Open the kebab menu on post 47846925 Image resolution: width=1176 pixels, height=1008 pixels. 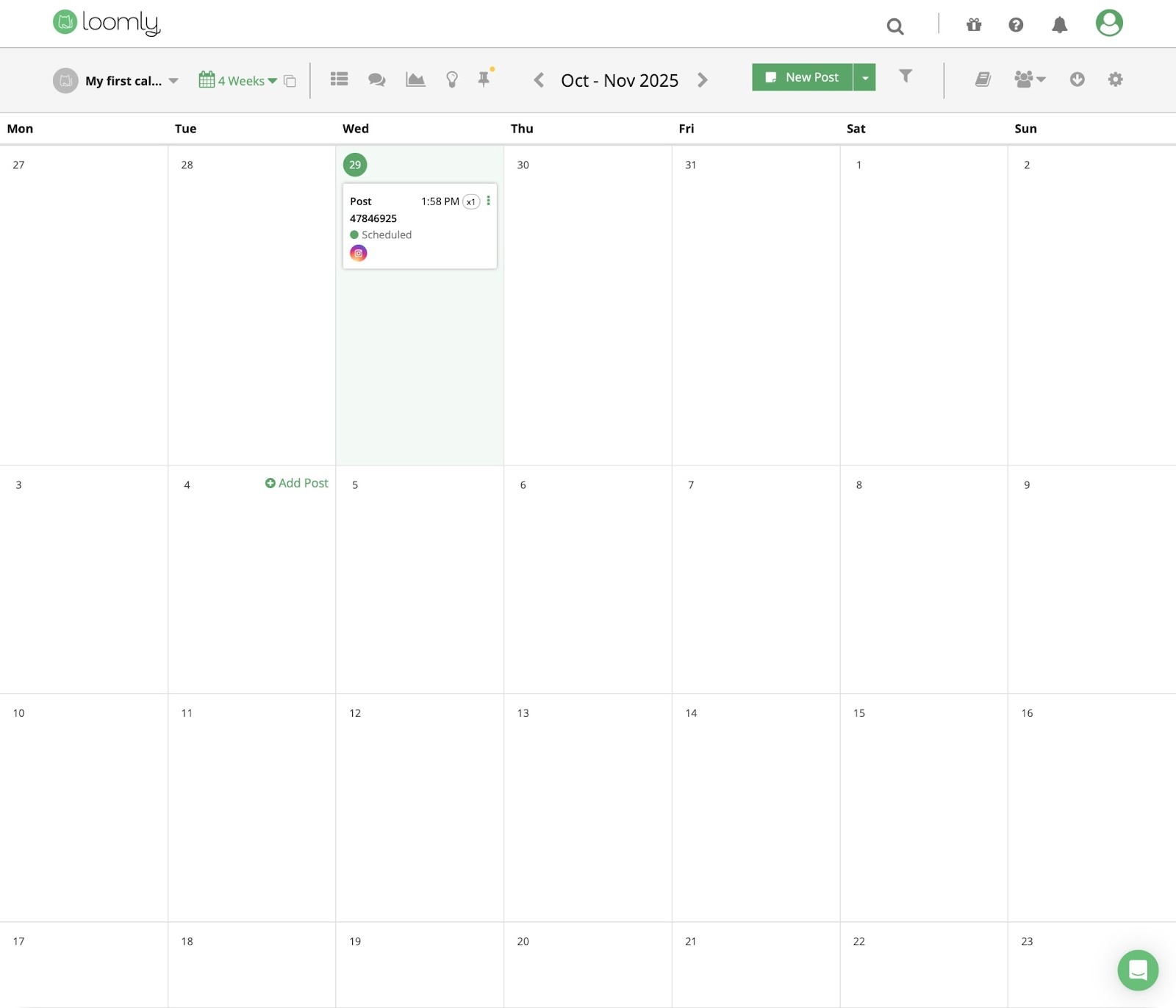tap(490, 200)
